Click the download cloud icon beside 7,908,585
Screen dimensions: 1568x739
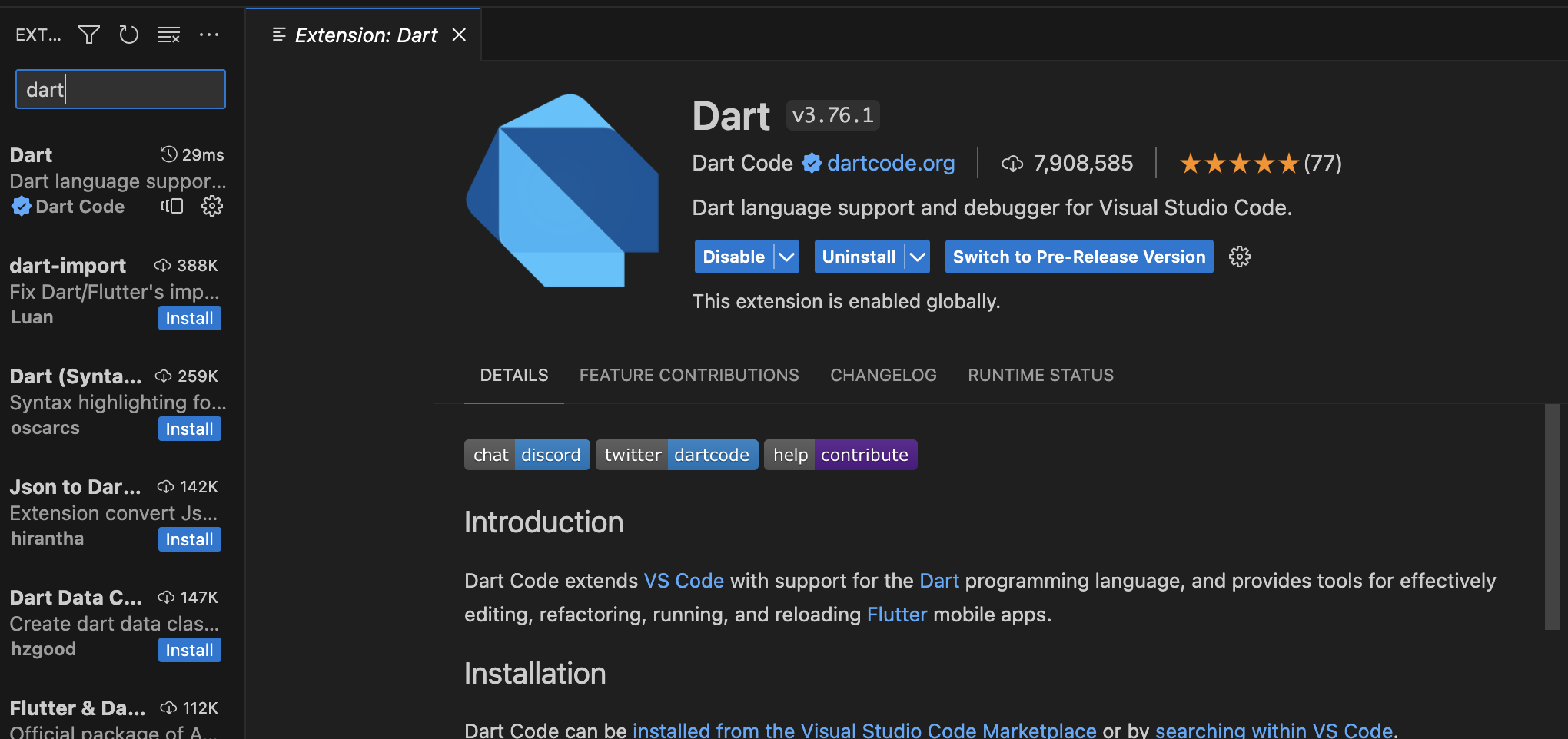click(x=1012, y=163)
